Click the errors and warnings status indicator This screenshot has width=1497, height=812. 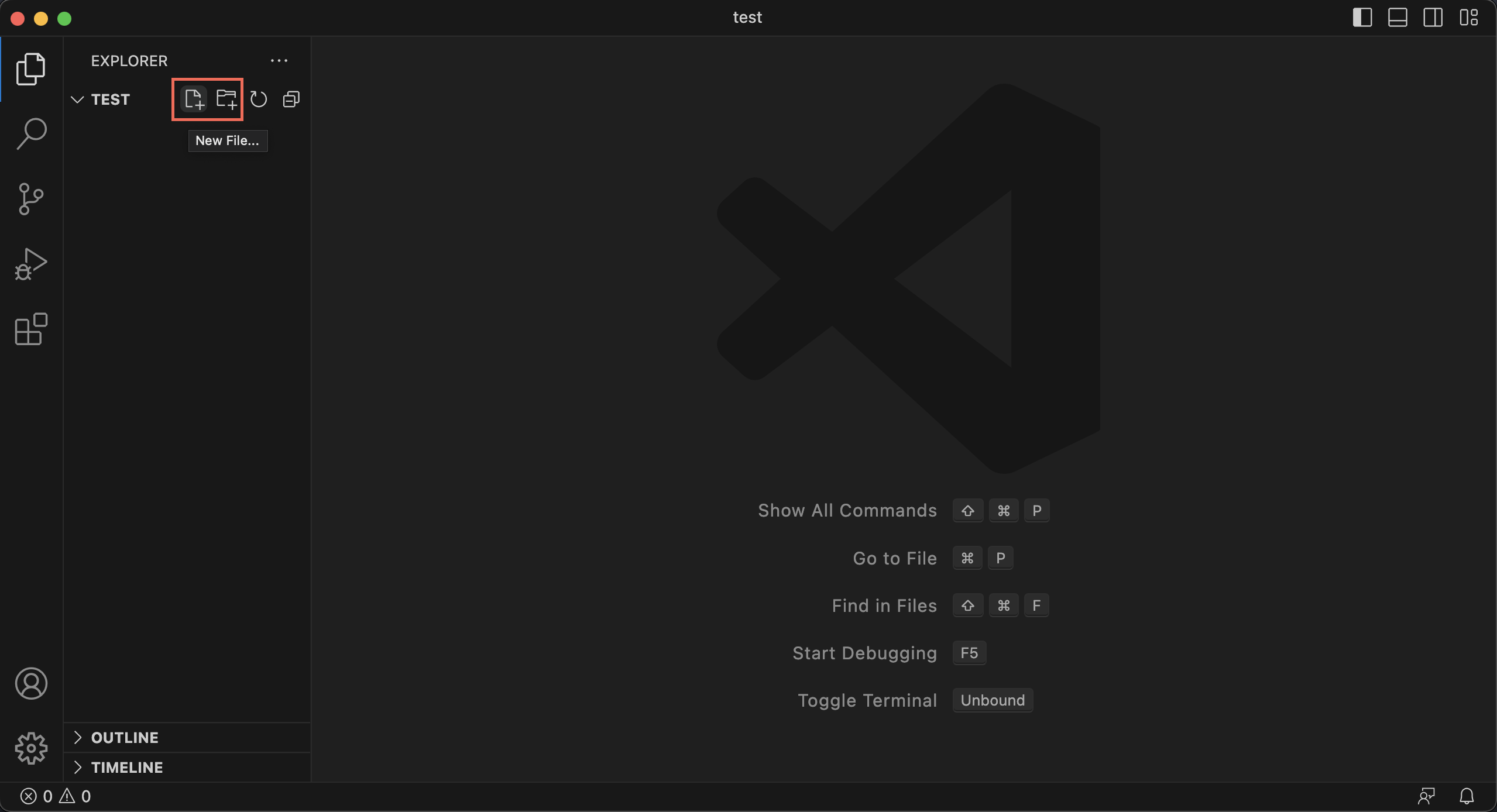[56, 796]
